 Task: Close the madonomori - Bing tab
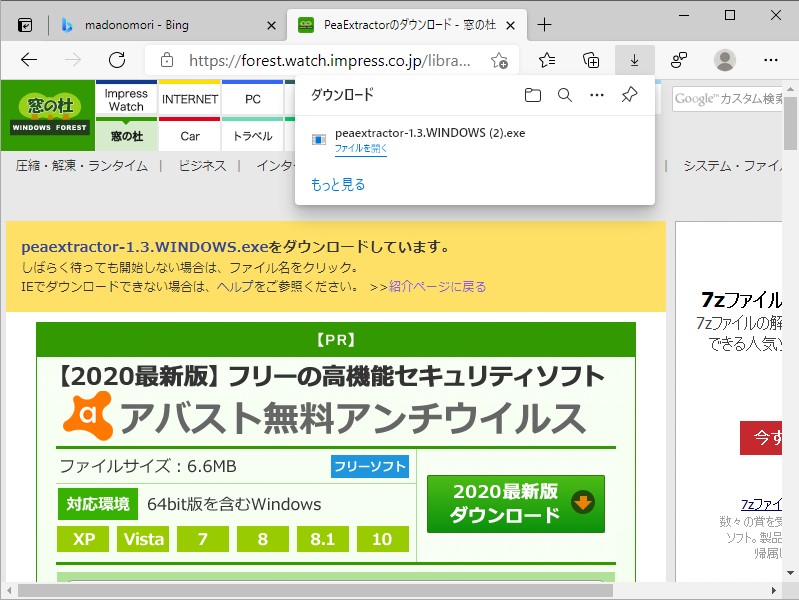(x=272, y=25)
